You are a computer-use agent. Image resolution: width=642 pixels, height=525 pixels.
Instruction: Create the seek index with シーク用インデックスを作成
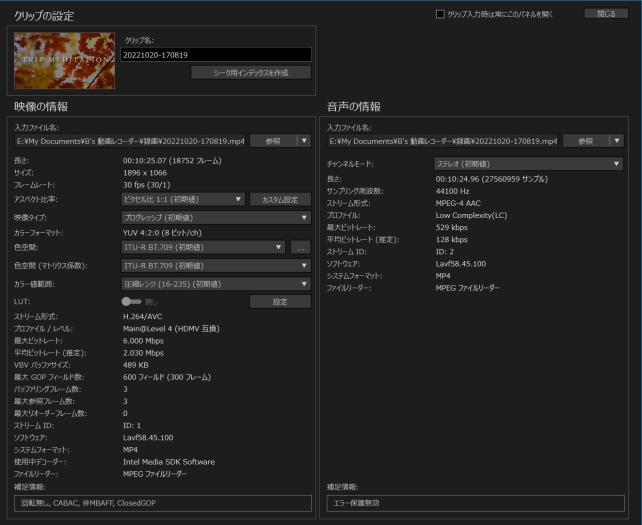(x=251, y=73)
